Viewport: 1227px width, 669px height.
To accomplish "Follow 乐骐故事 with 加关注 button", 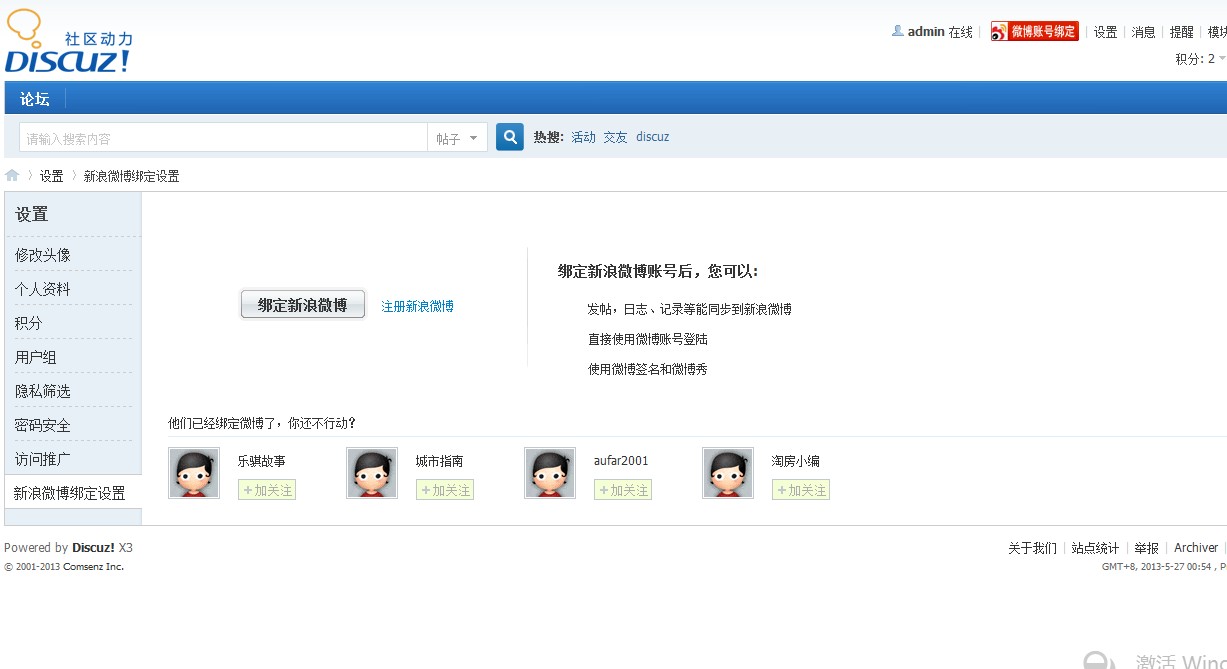I will 267,490.
